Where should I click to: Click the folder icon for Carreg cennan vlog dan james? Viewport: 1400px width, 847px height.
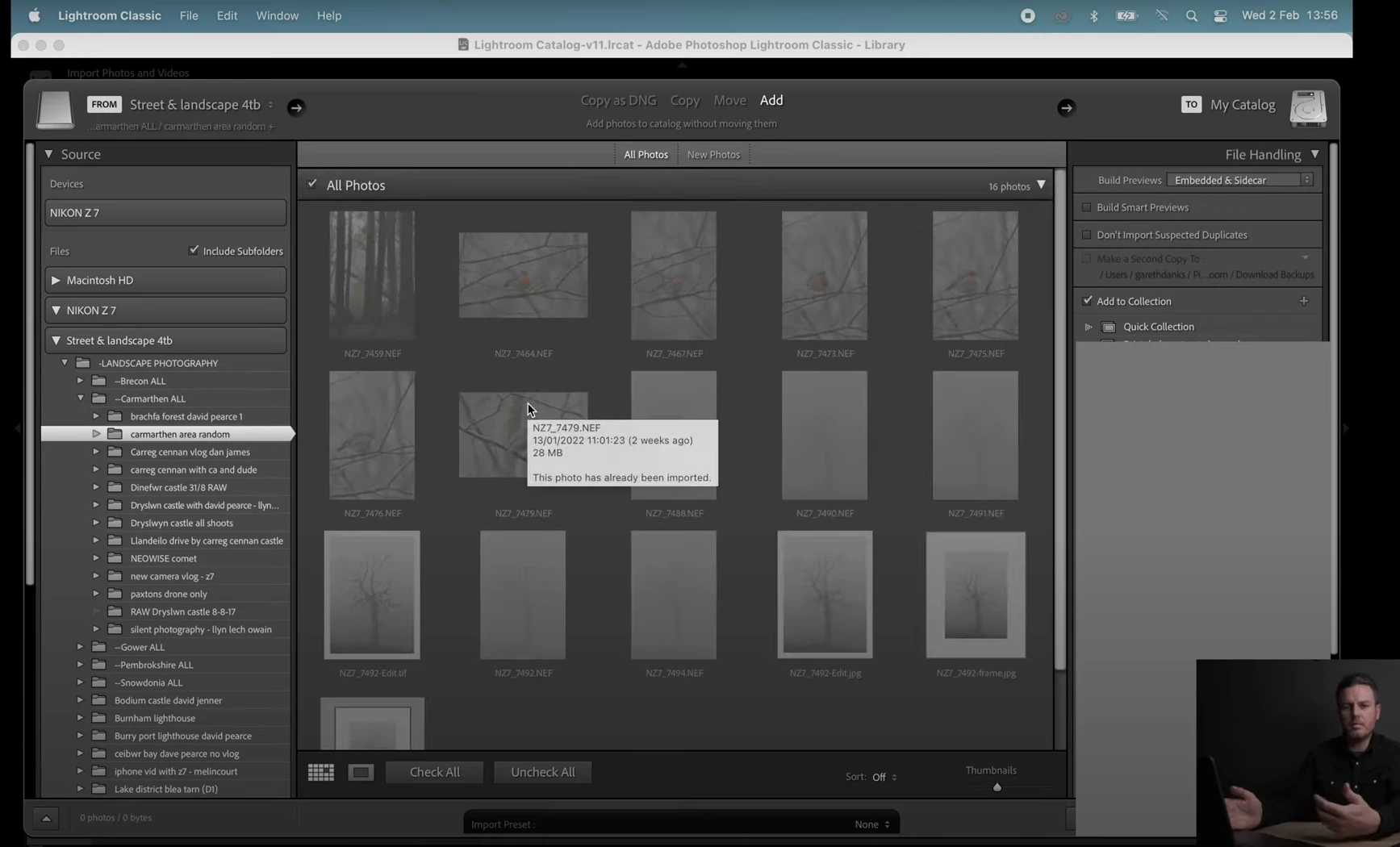pos(115,452)
